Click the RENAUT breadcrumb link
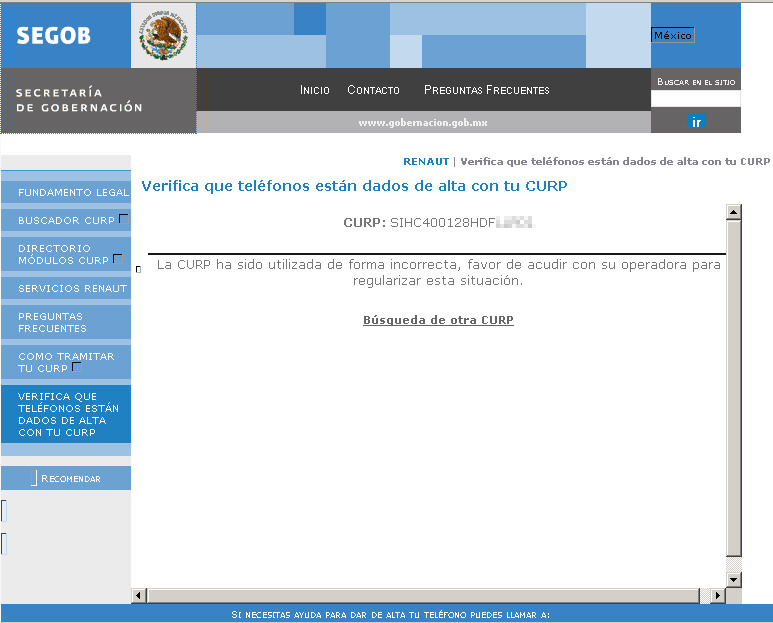Screen dimensions: 773x623 click(426, 161)
